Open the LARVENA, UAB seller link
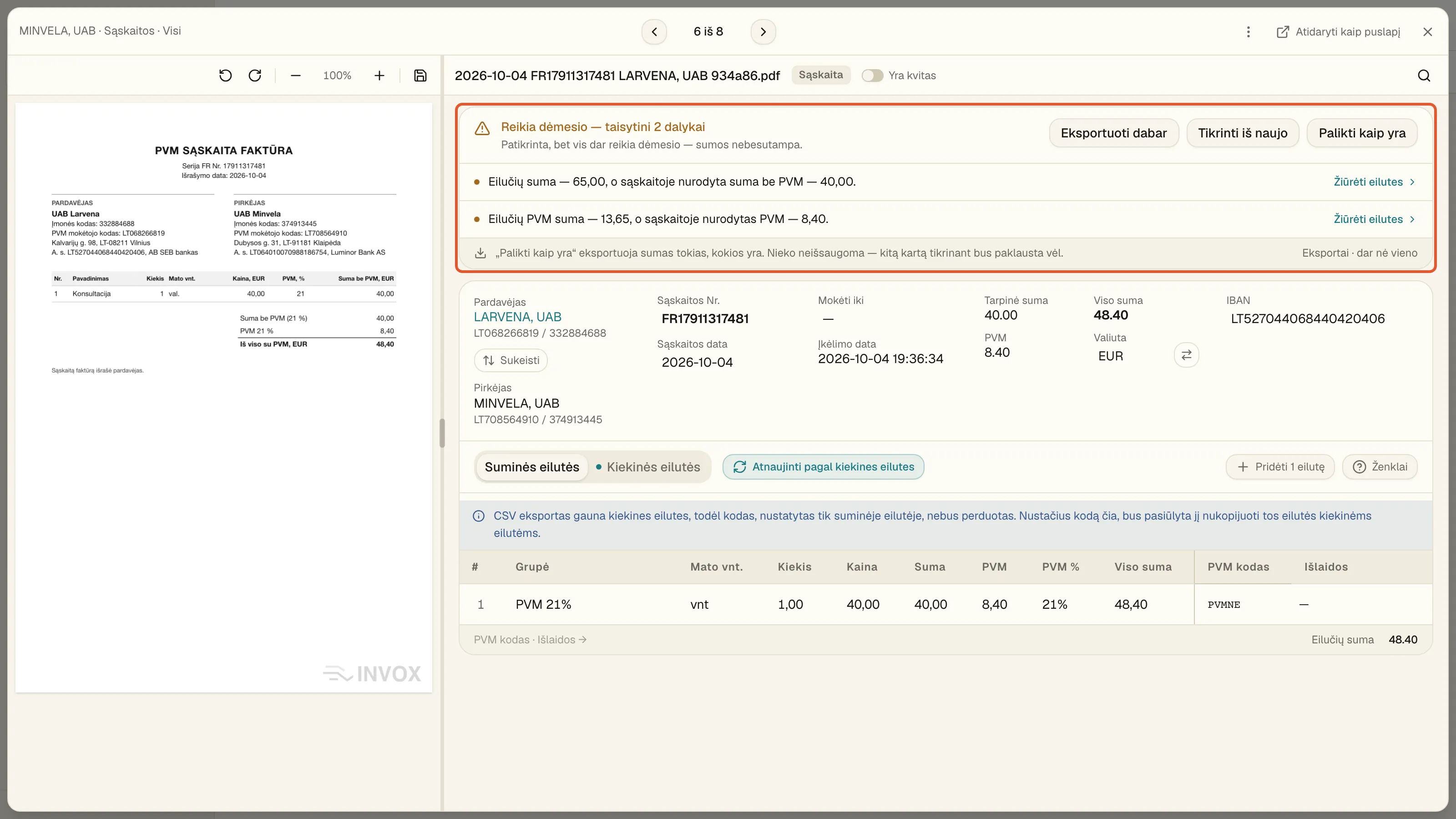The height and width of the screenshot is (819, 1456). pos(517,317)
